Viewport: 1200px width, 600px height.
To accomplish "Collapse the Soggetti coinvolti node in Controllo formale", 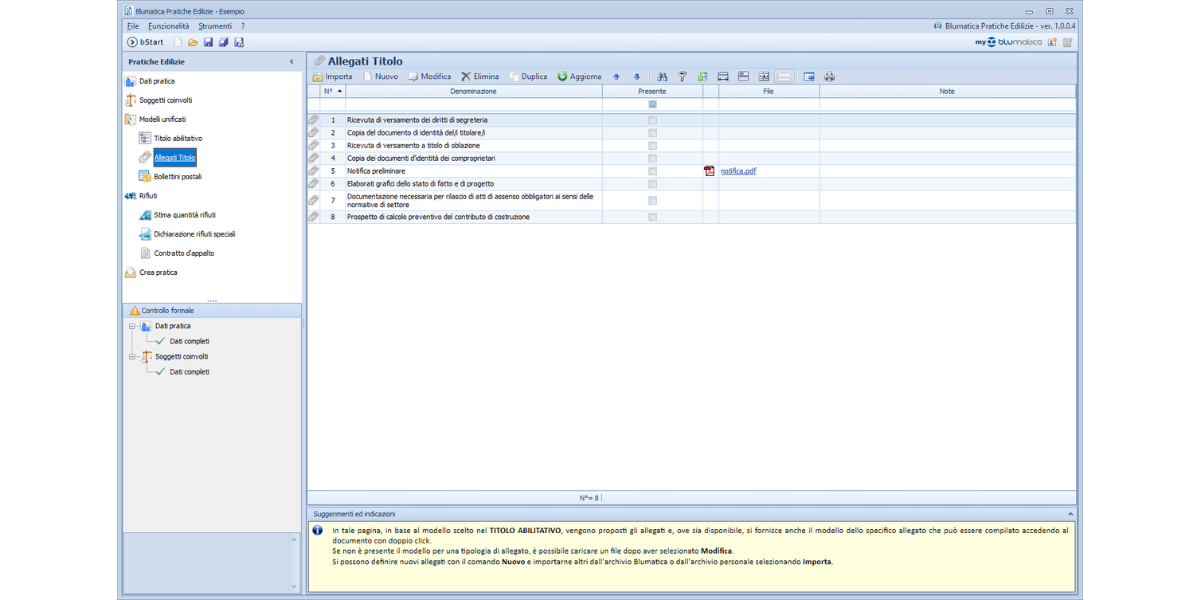I will 132,356.
